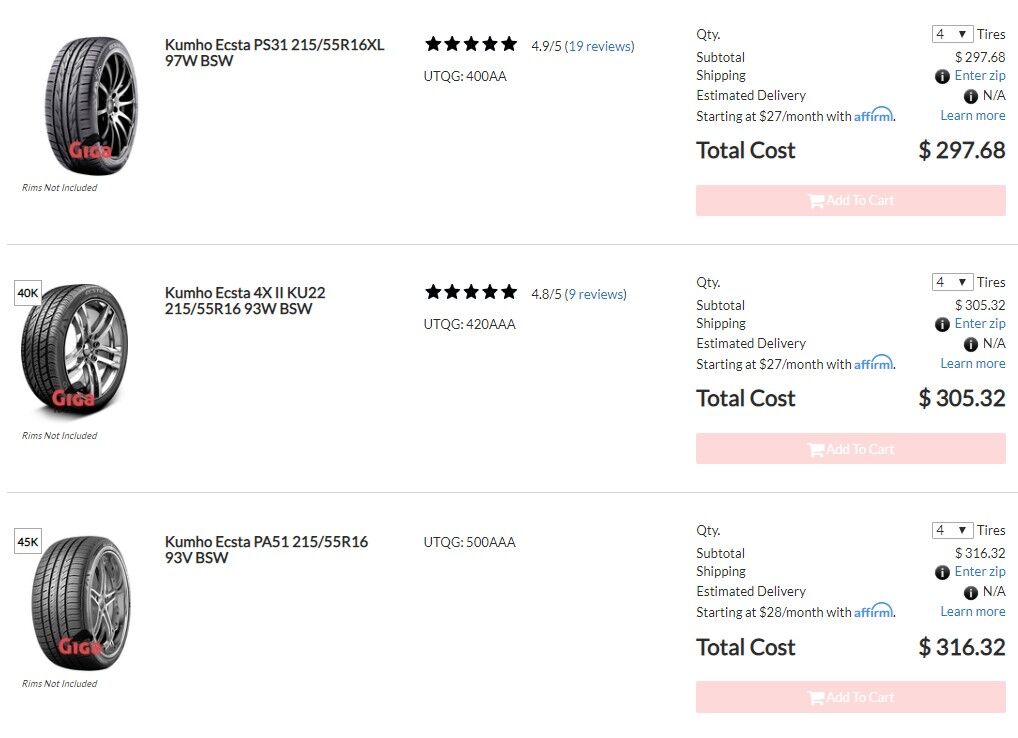Click the estimated delivery info icon for Ecsta PS31
Image resolution: width=1018 pixels, height=738 pixels.
(969, 95)
